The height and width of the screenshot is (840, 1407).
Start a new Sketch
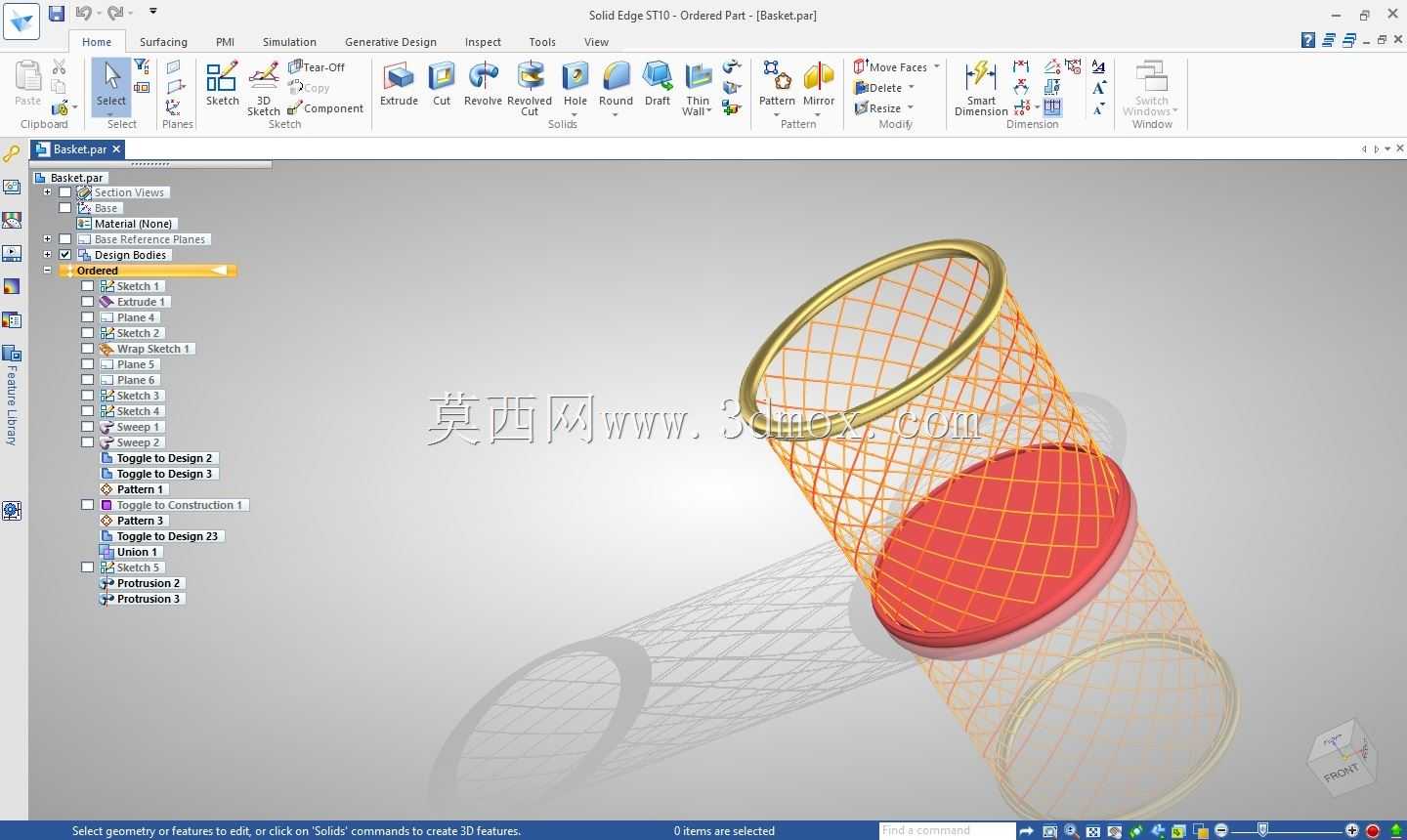tap(222, 84)
